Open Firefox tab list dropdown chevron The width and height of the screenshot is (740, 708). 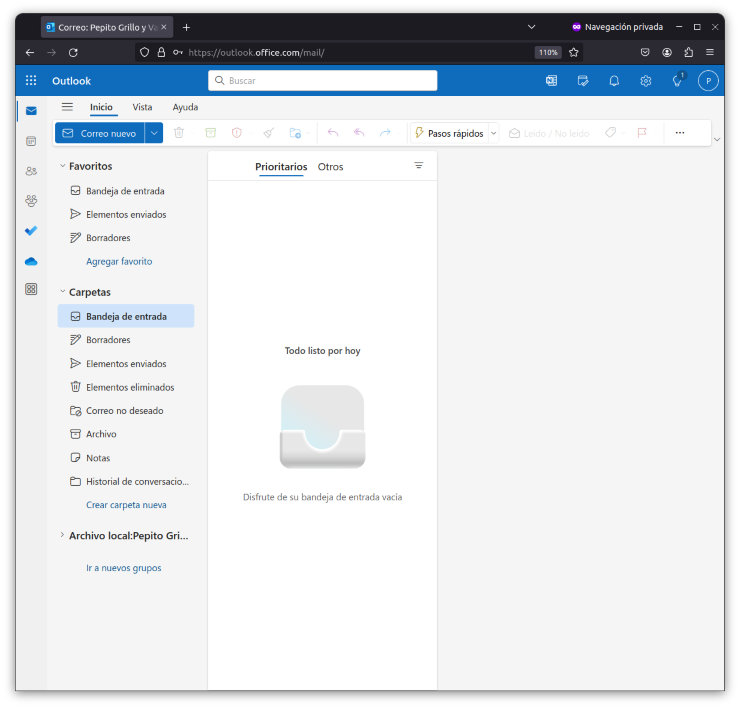[531, 27]
